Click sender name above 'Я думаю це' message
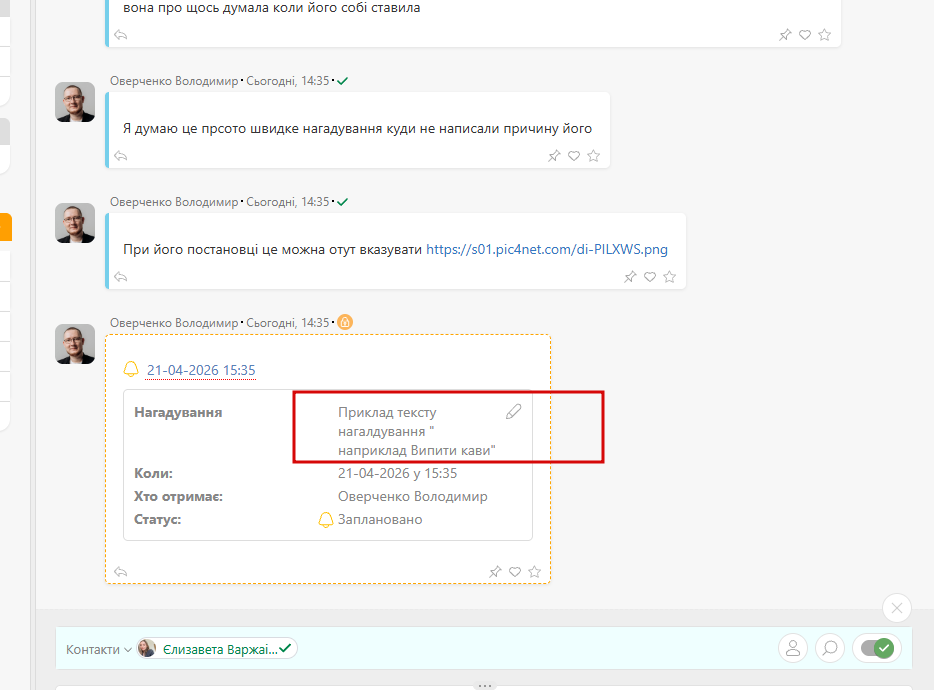 pos(174,80)
